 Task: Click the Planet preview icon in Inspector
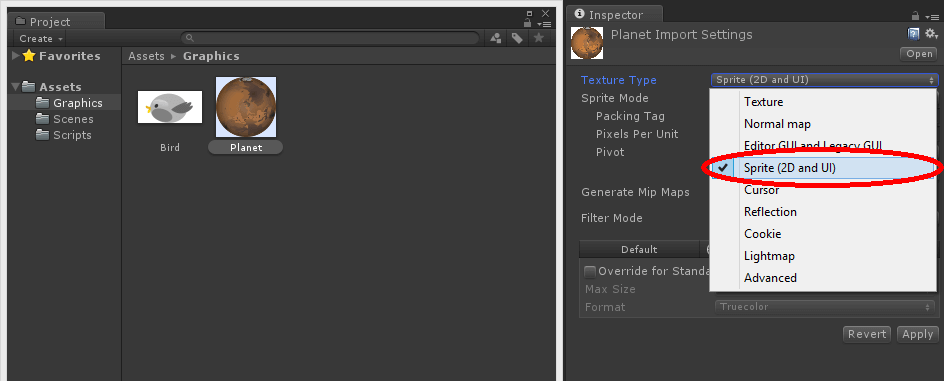tap(587, 43)
